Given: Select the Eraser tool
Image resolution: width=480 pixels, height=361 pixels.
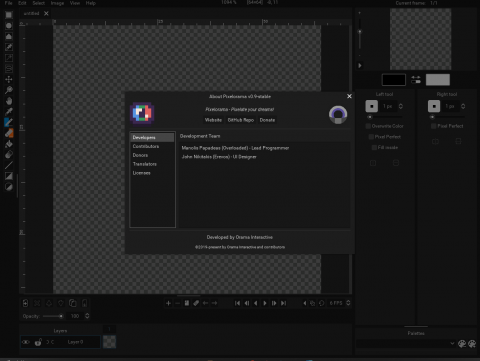Looking at the screenshot, I should point(9,133).
